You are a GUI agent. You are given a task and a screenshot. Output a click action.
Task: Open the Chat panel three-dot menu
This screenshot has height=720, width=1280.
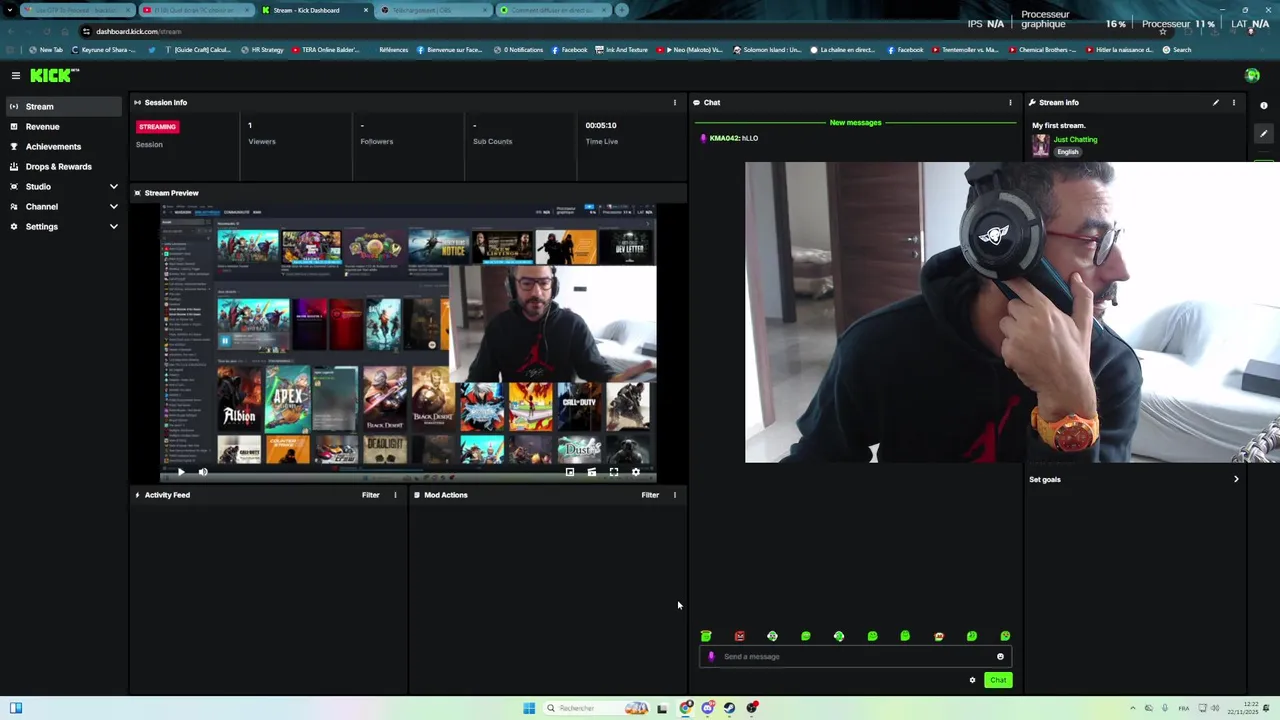click(1010, 102)
